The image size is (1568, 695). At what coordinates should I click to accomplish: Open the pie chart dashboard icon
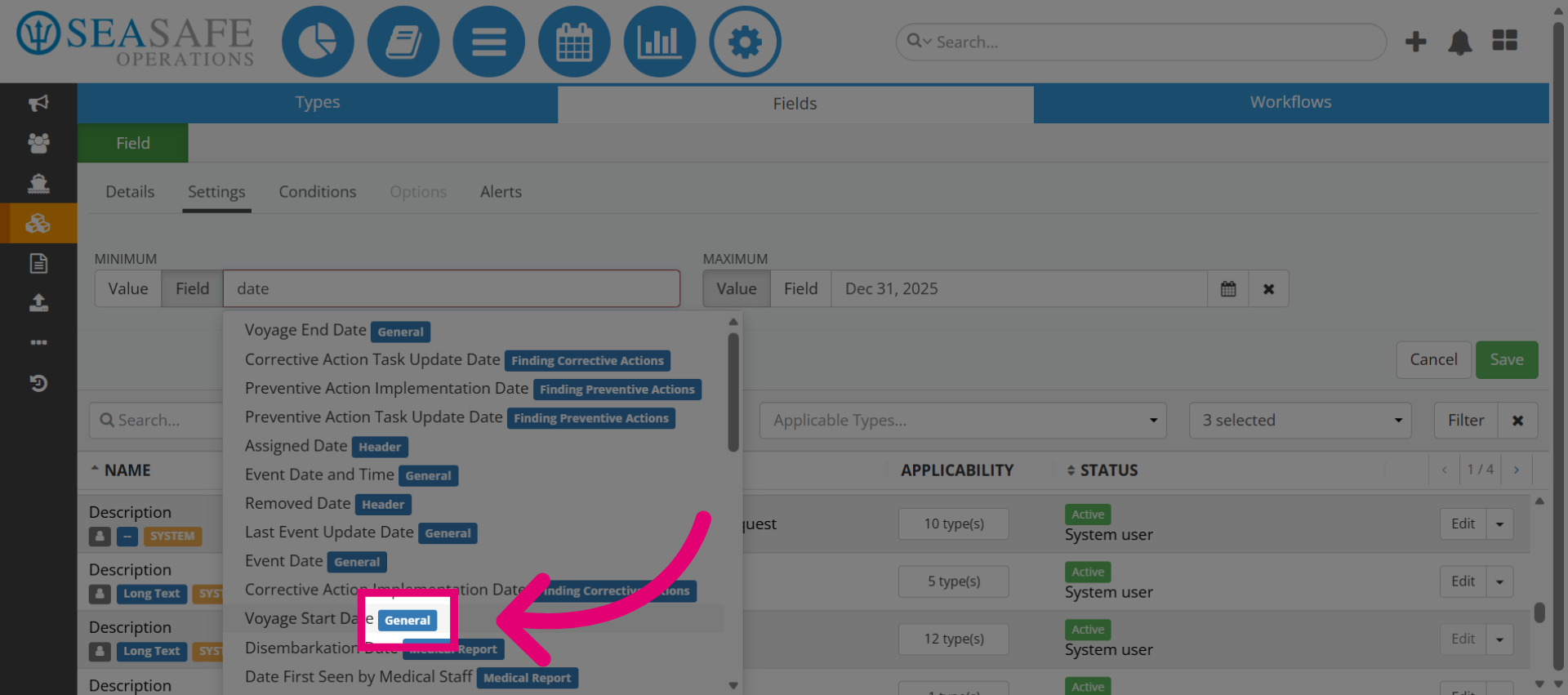point(318,42)
